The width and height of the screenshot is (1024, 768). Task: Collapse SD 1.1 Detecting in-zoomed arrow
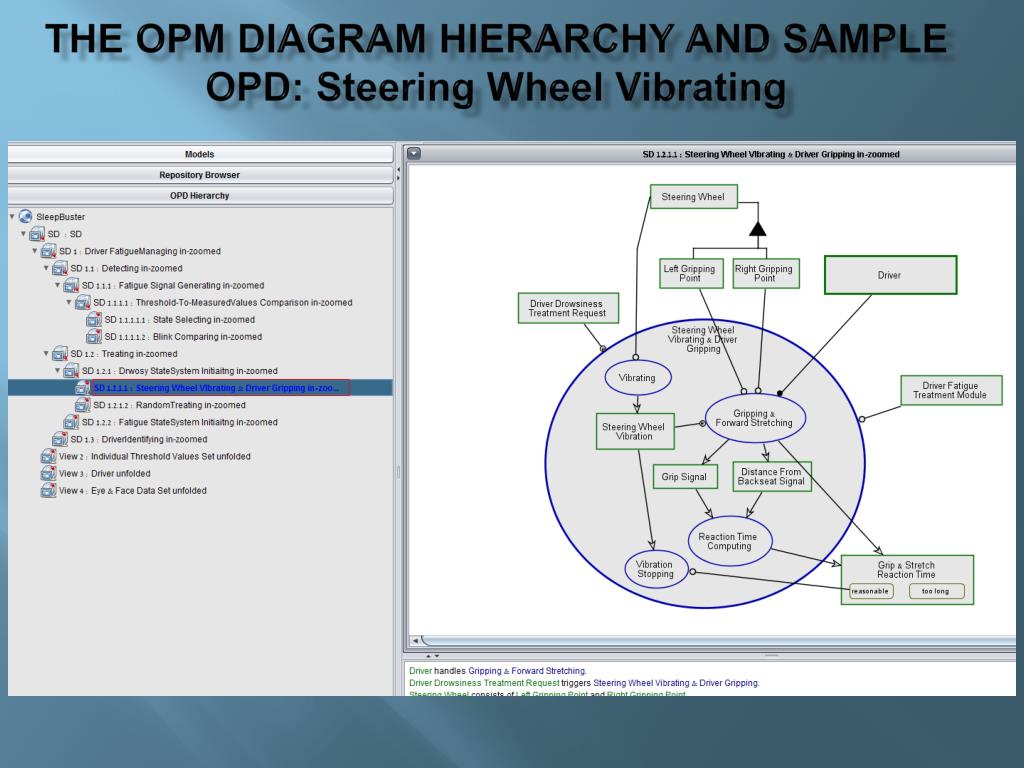click(46, 268)
